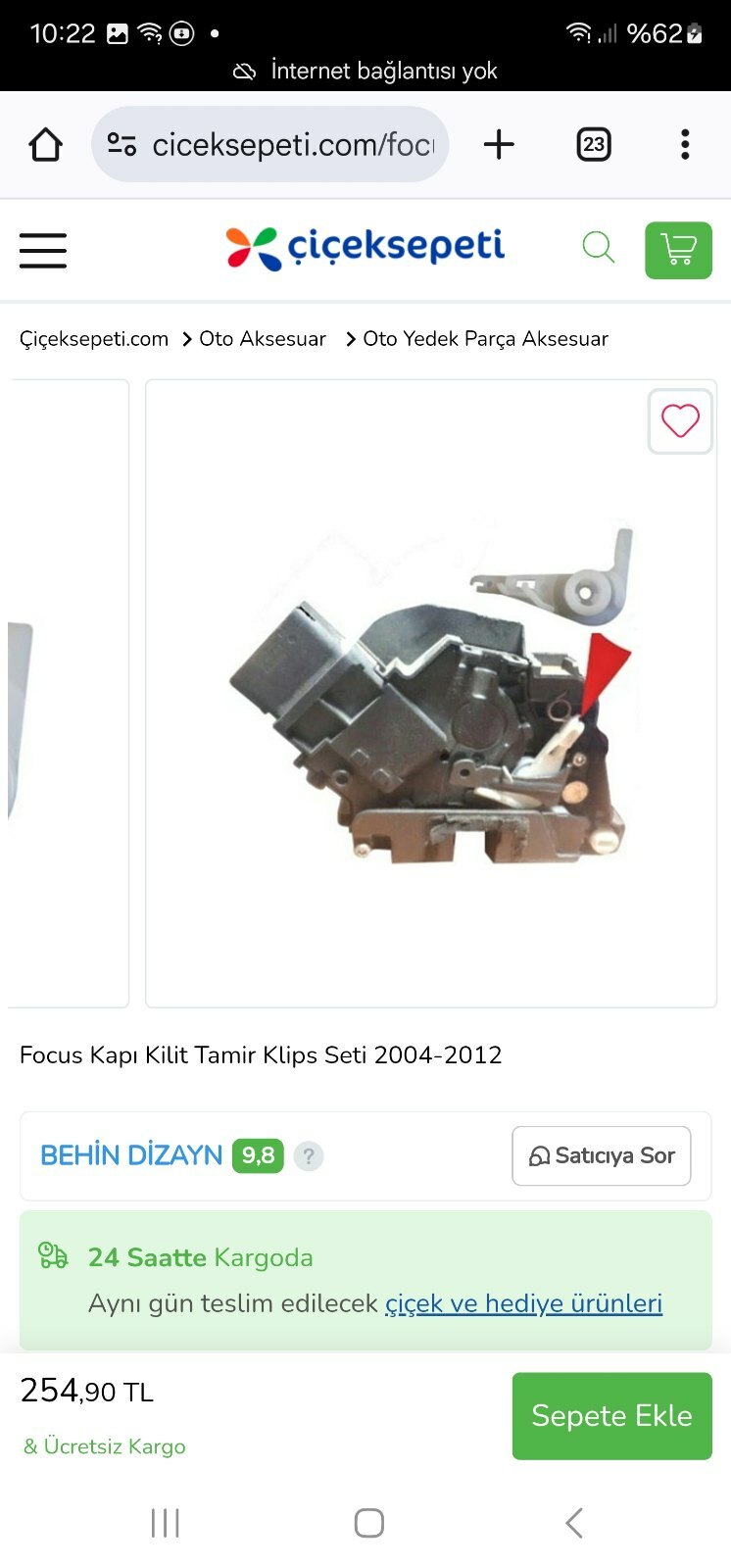The width and height of the screenshot is (731, 1568).
Task: Click Satıcıya Sor button
Action: tap(602, 1156)
